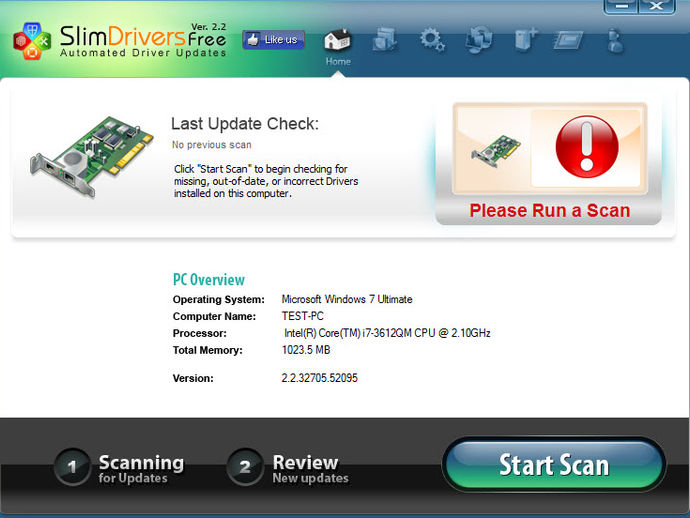Click the 'Ver. 2.2' text in header
Viewport: 690px width, 518px height.
coord(209,26)
